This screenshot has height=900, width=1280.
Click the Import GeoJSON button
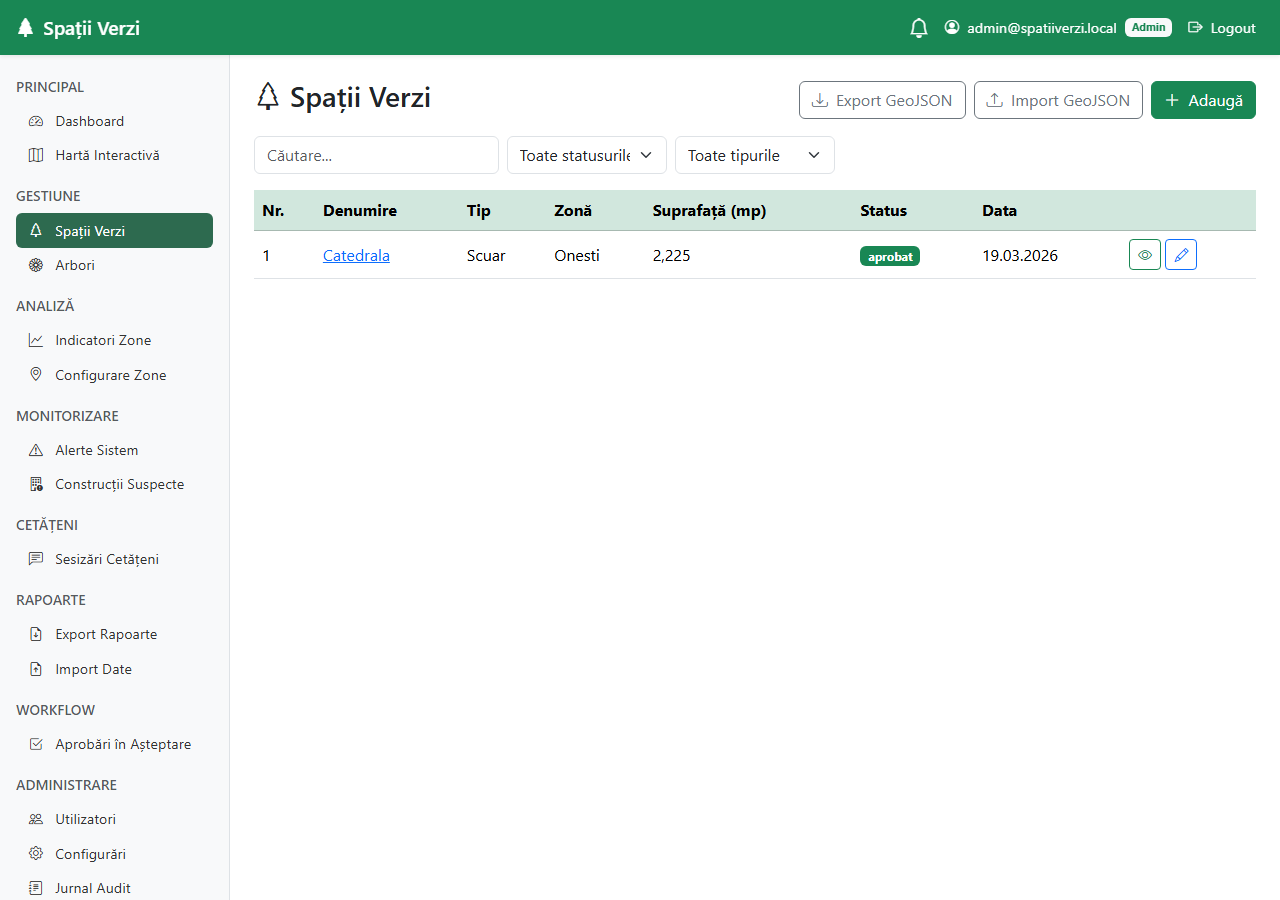point(1058,100)
